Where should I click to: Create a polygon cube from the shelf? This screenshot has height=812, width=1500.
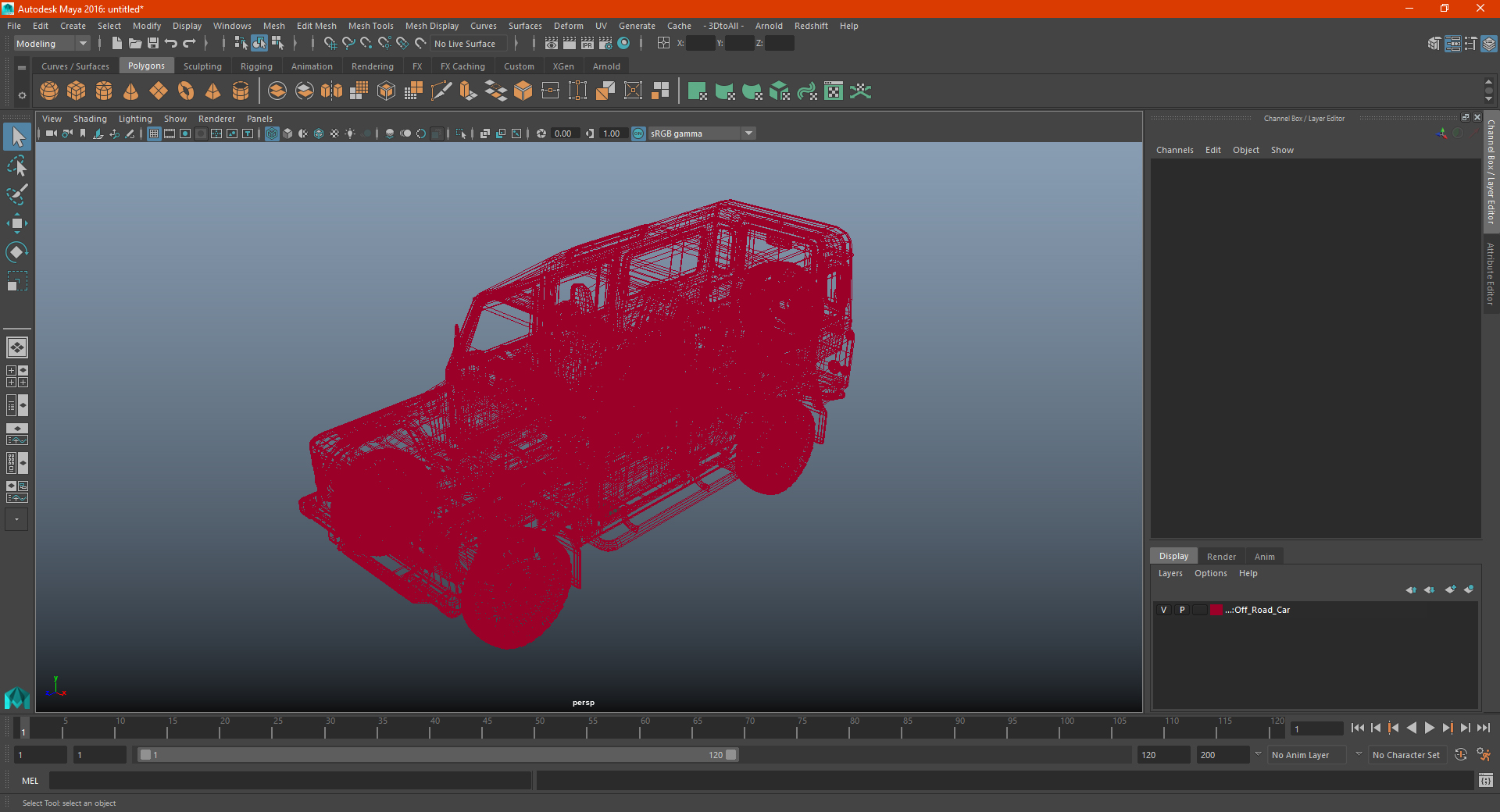(77, 91)
